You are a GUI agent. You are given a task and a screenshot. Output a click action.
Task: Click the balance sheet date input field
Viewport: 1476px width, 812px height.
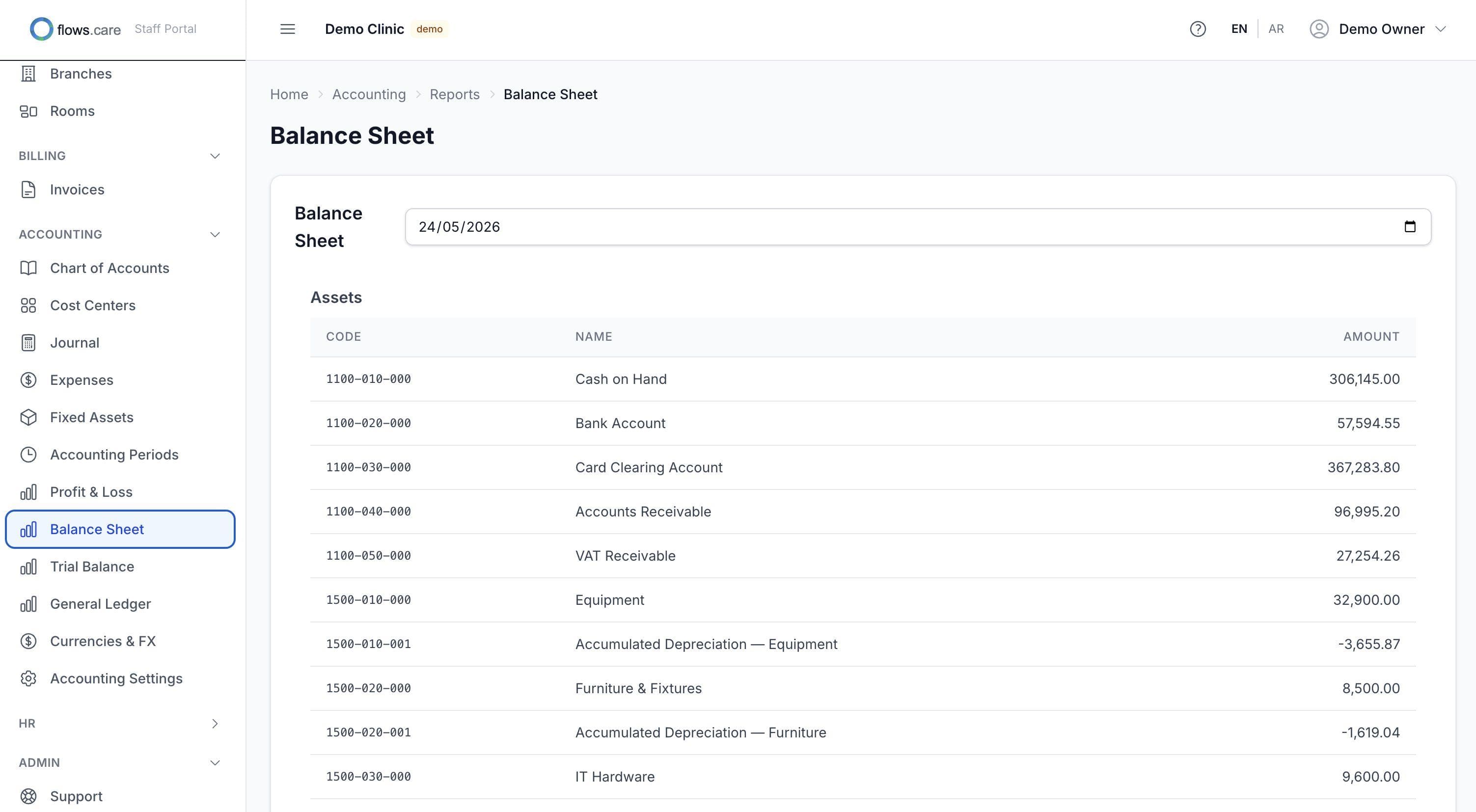(918, 227)
